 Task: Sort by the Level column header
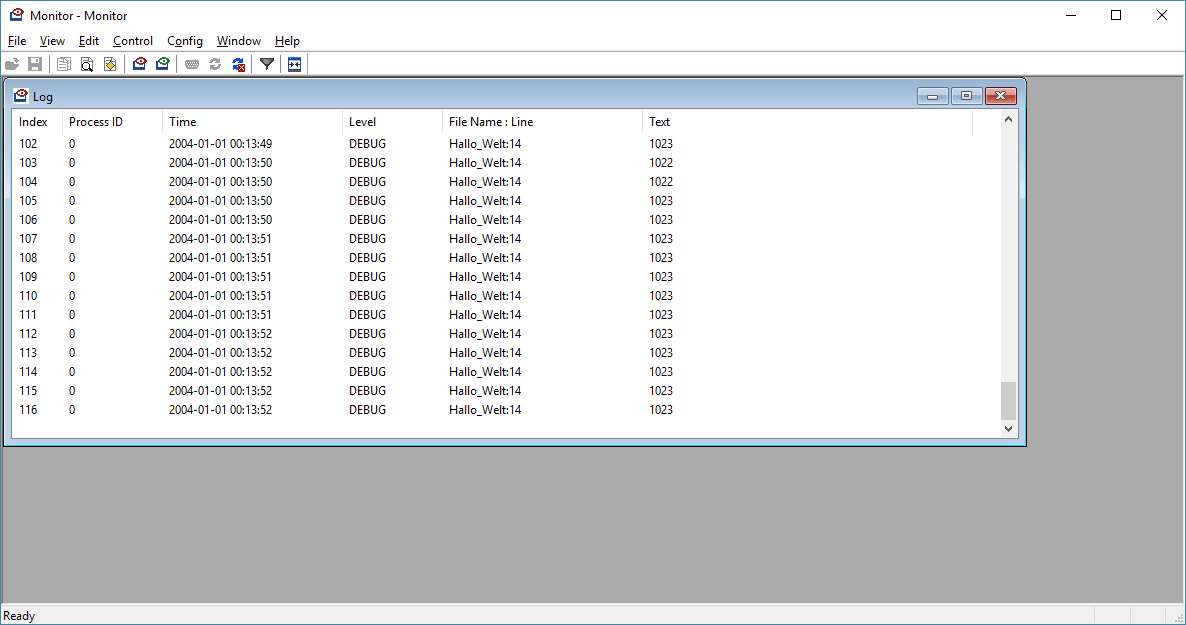click(392, 122)
